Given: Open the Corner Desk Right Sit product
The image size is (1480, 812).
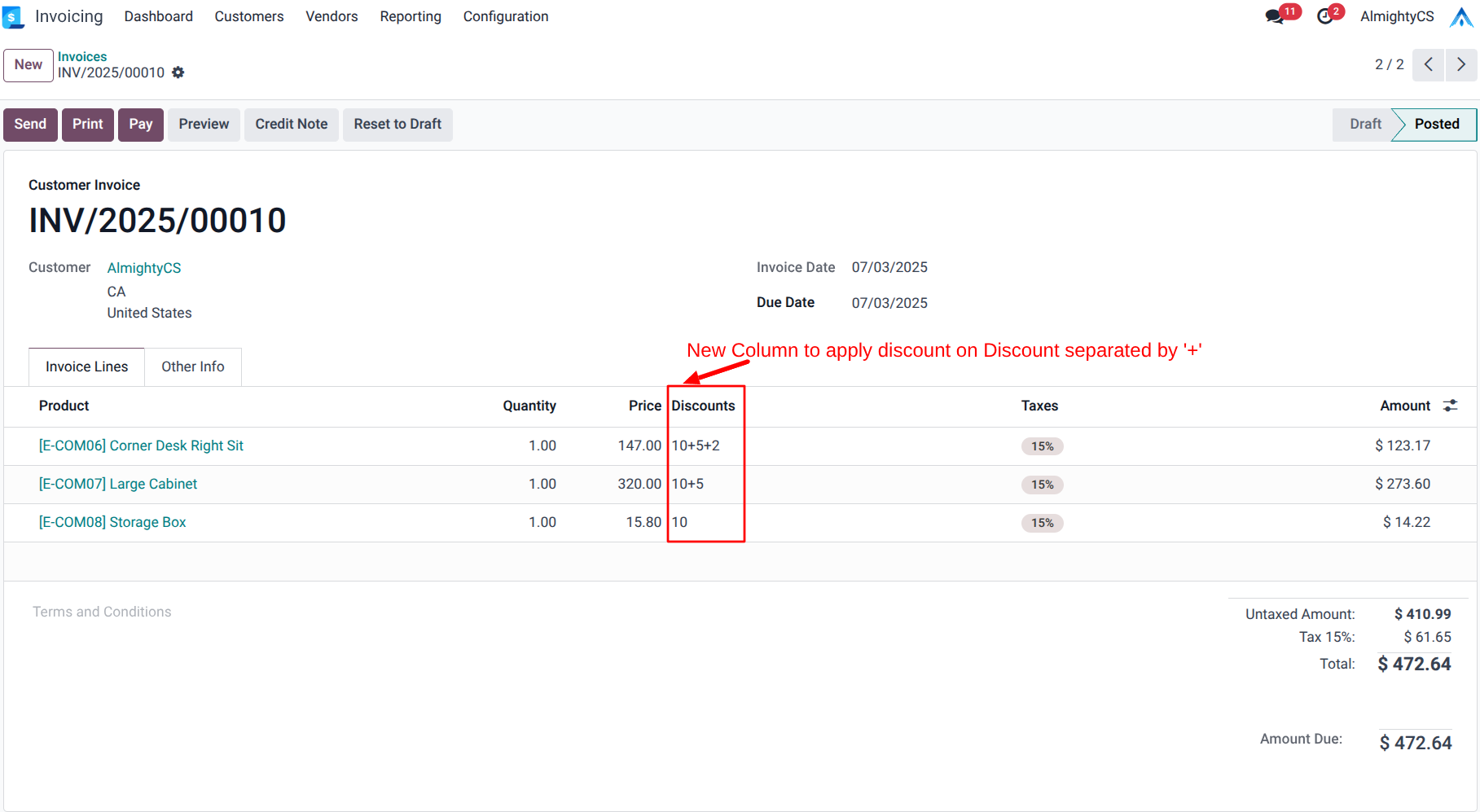Looking at the screenshot, I should pyautogui.click(x=141, y=446).
